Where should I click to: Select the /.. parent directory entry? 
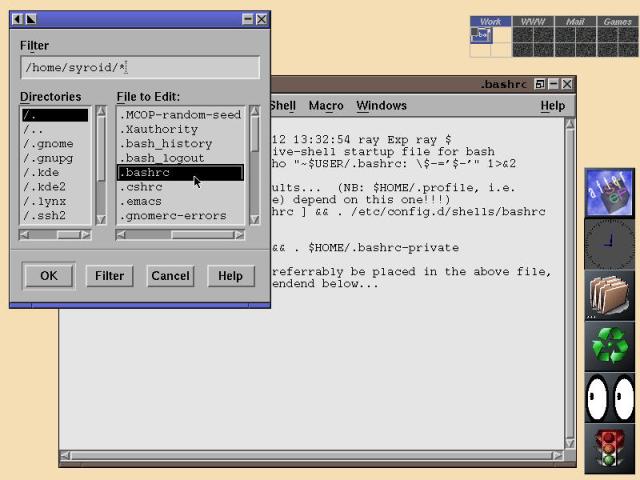point(55,130)
